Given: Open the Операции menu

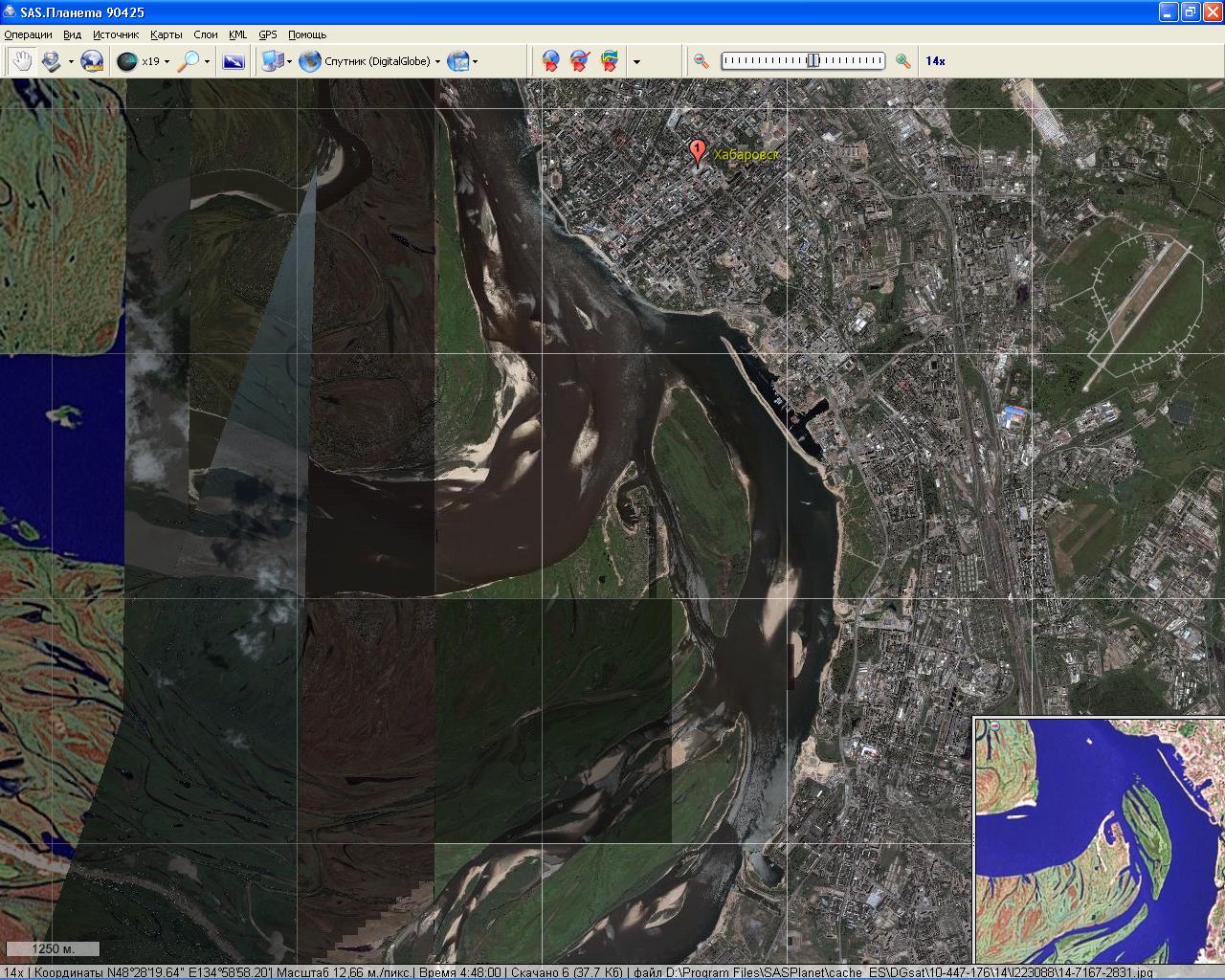Looking at the screenshot, I should [28, 34].
